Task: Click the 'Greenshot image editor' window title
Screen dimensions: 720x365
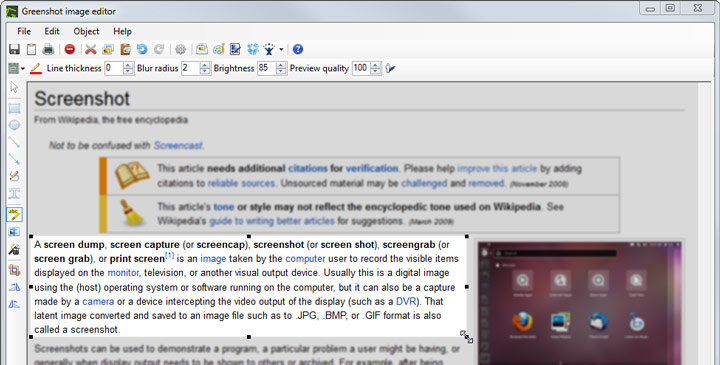Action: [x=69, y=11]
